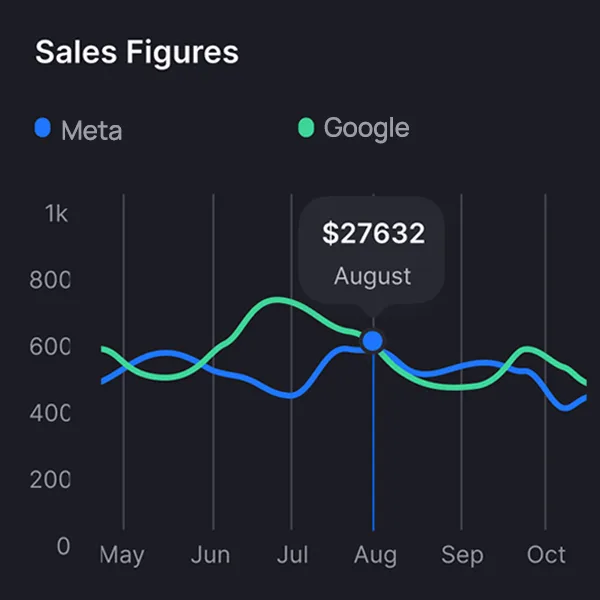This screenshot has height=600, width=600.
Task: Toggle the Meta series legend label
Action: click(x=91, y=129)
